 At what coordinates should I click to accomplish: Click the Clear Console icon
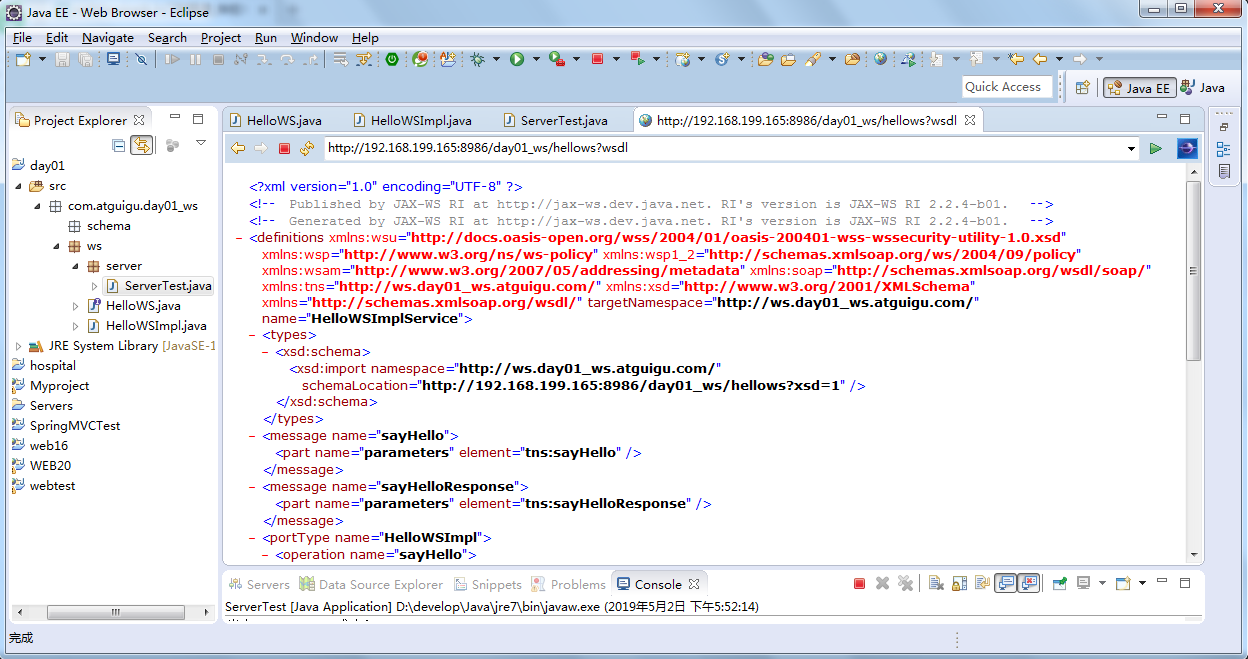point(935,583)
